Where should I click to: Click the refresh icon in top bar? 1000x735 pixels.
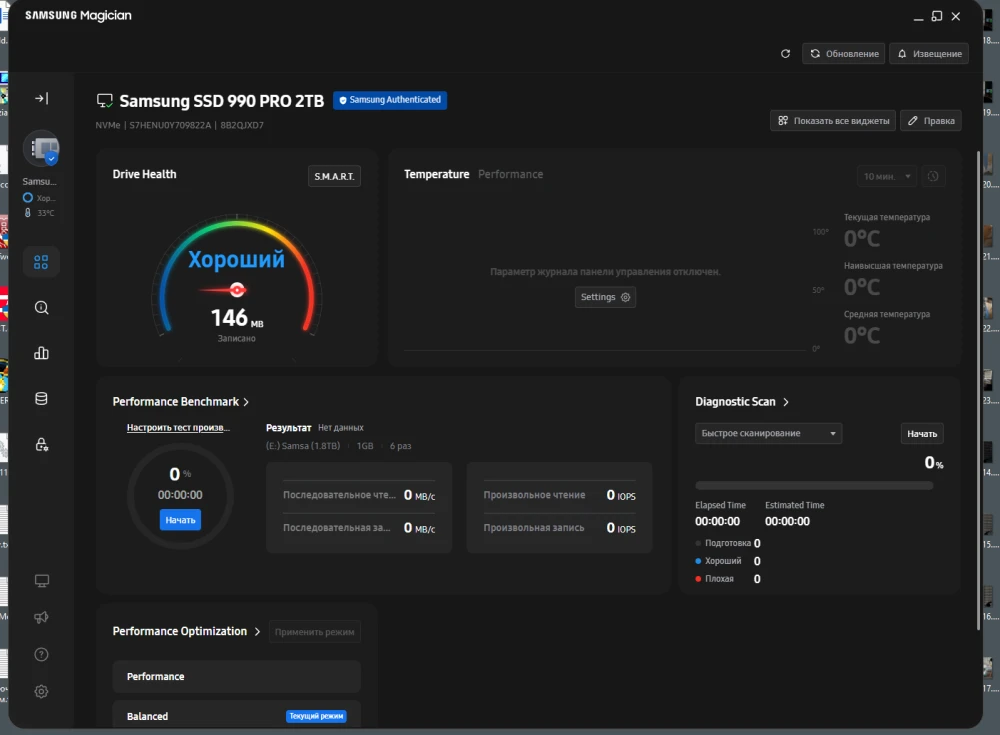click(x=785, y=53)
